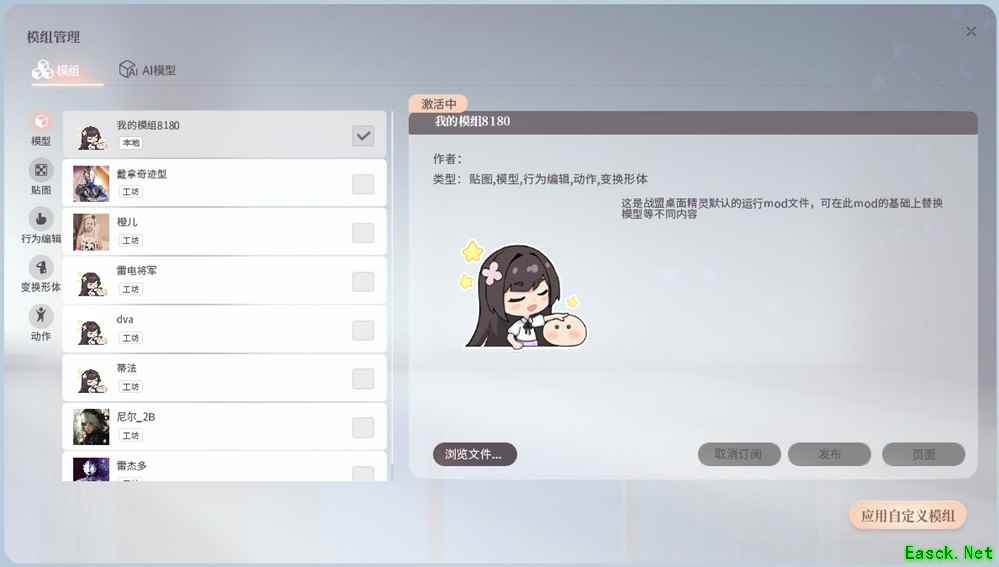Select the 橙儿 mod thumbnail
Image resolution: width=999 pixels, height=567 pixels.
tap(91, 233)
